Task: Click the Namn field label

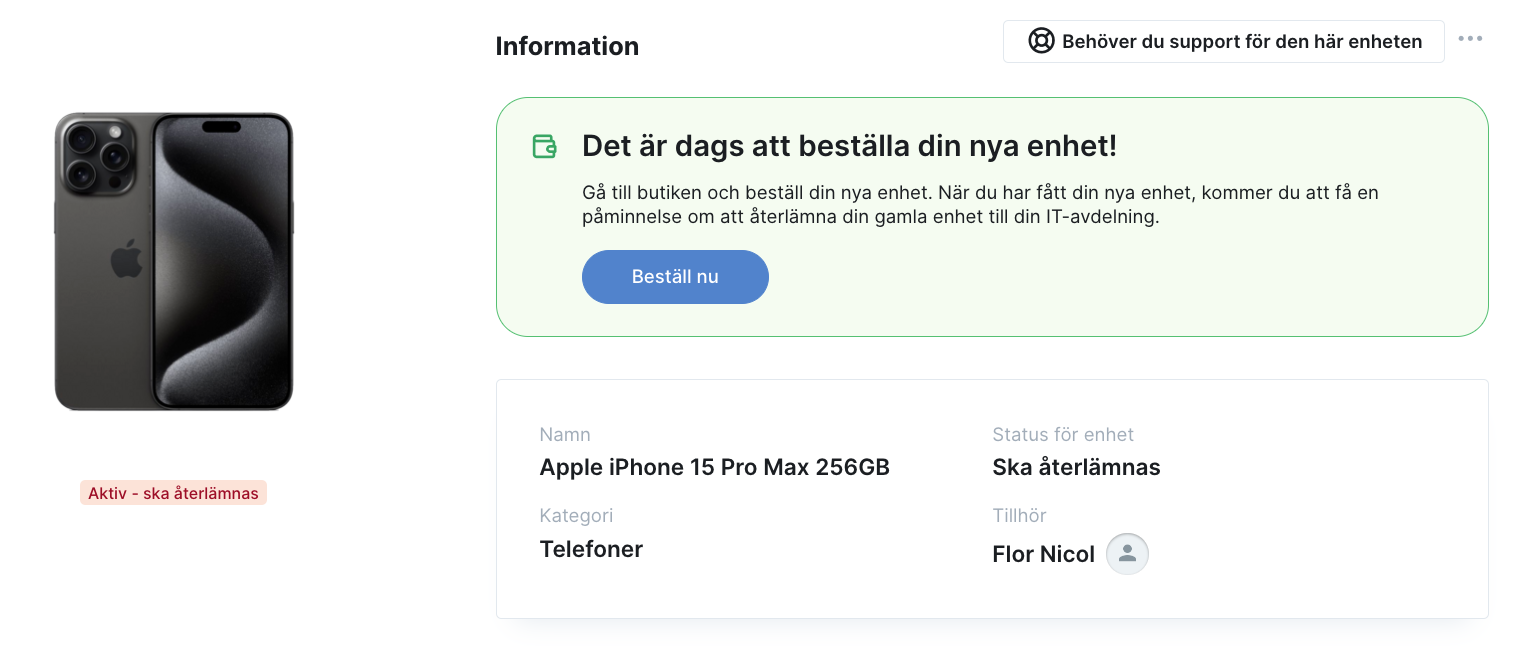Action: 565,435
